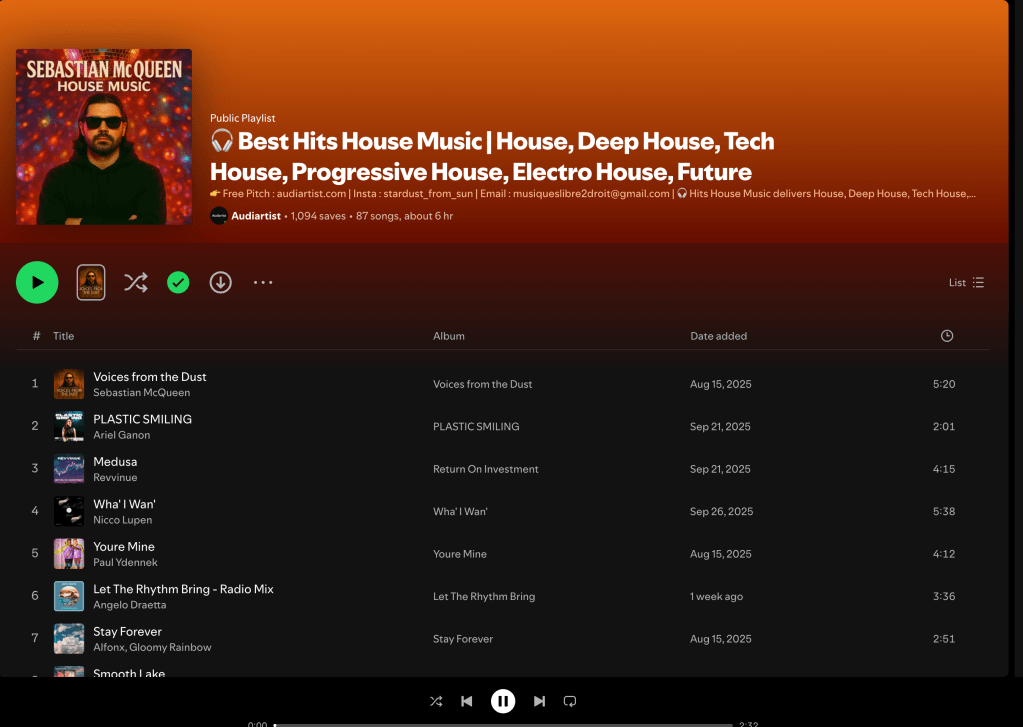Click the 5:20 duration of track 1
Screen dimensions: 1023x727
[x=943, y=384]
